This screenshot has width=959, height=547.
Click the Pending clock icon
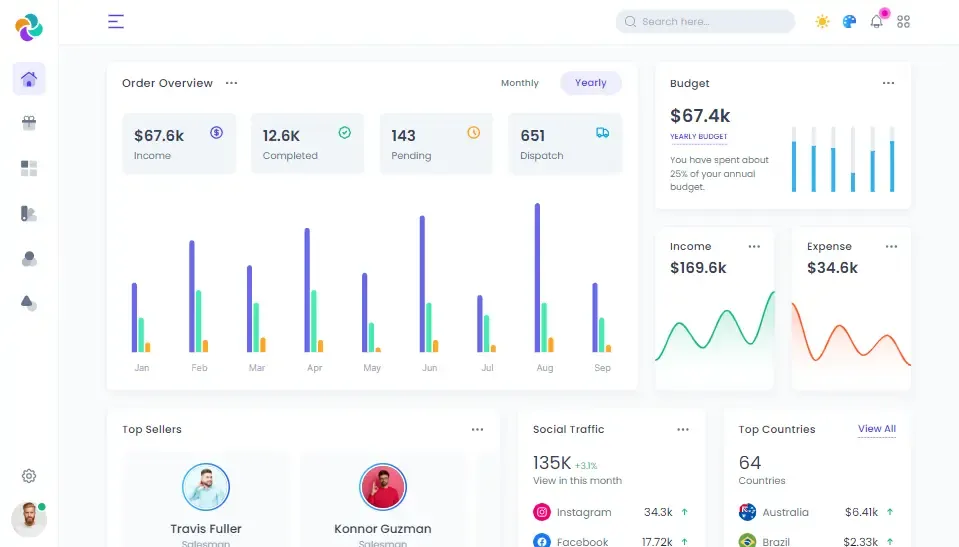(473, 132)
